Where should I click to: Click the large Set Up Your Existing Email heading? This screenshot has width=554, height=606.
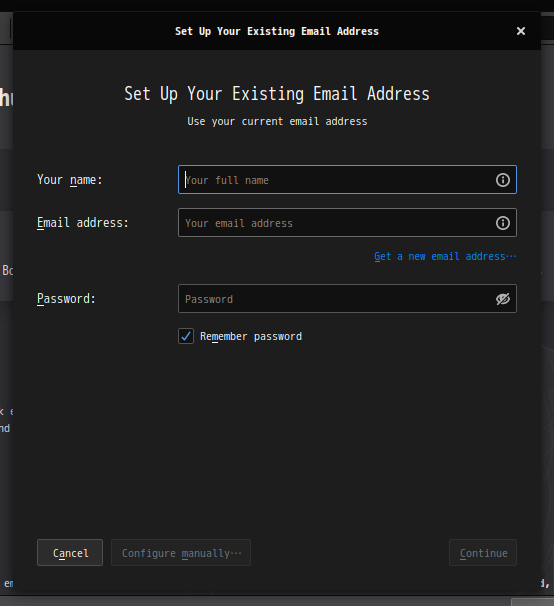(277, 94)
